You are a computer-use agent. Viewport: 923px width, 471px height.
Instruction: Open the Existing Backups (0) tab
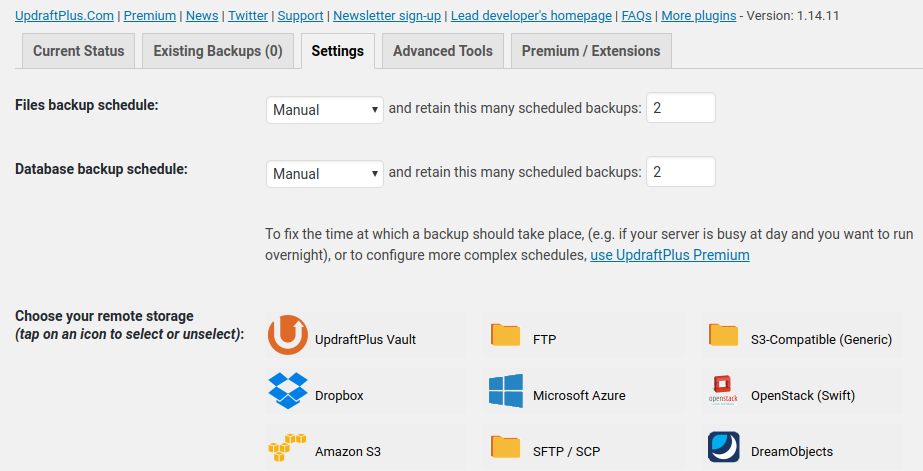(218, 51)
